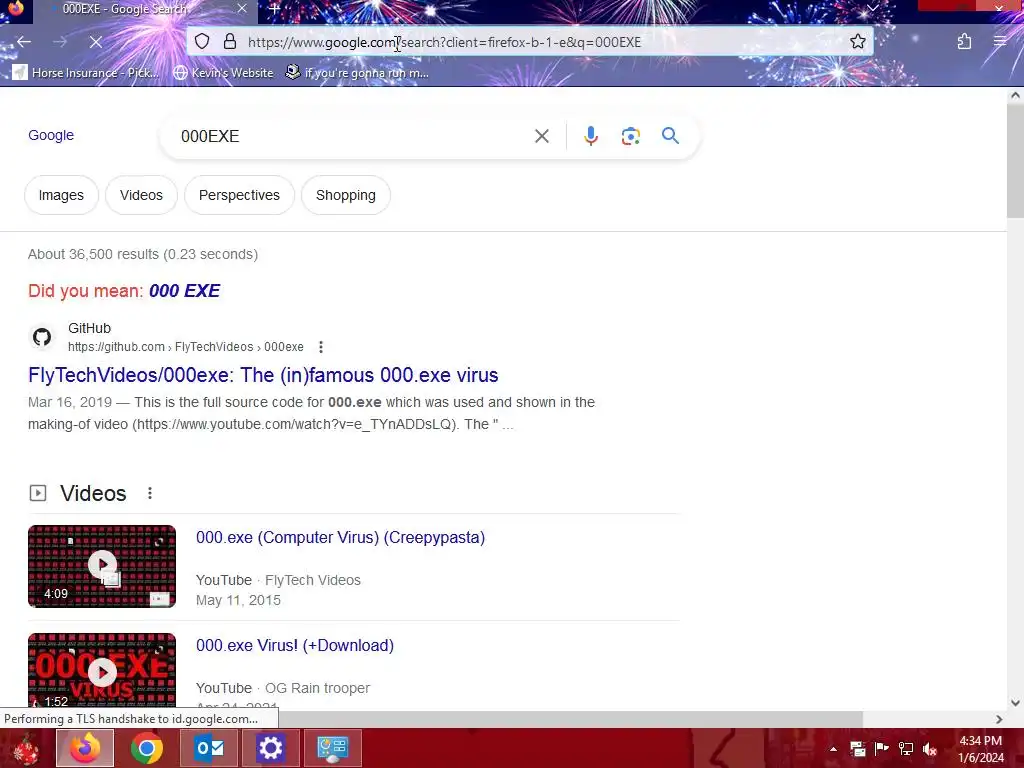Viewport: 1024px width, 768px height.
Task: Filter results by Images
Action: [x=61, y=195]
